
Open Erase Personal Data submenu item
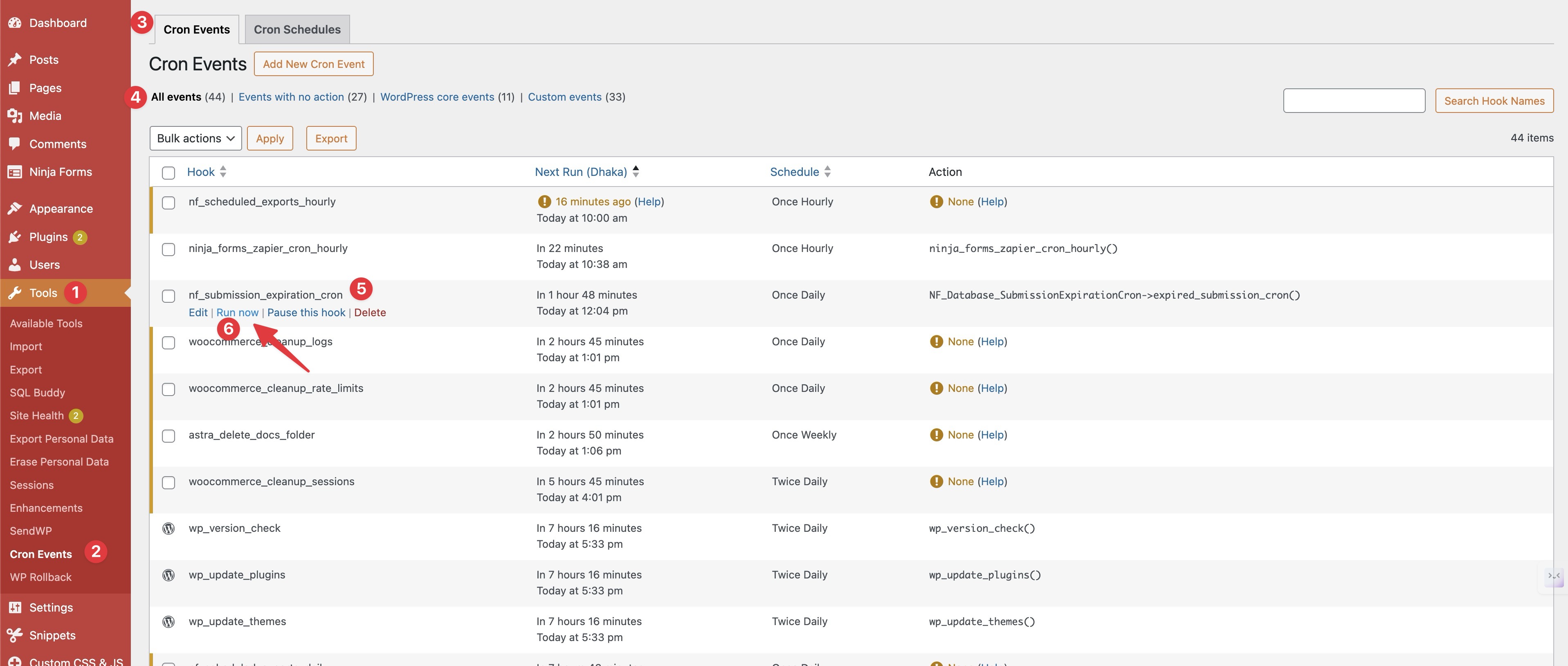[x=59, y=462]
